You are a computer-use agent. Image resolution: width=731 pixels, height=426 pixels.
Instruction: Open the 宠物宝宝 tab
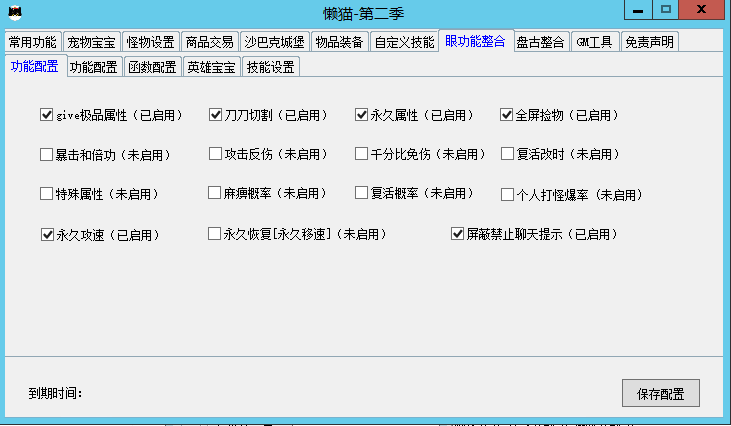92,42
